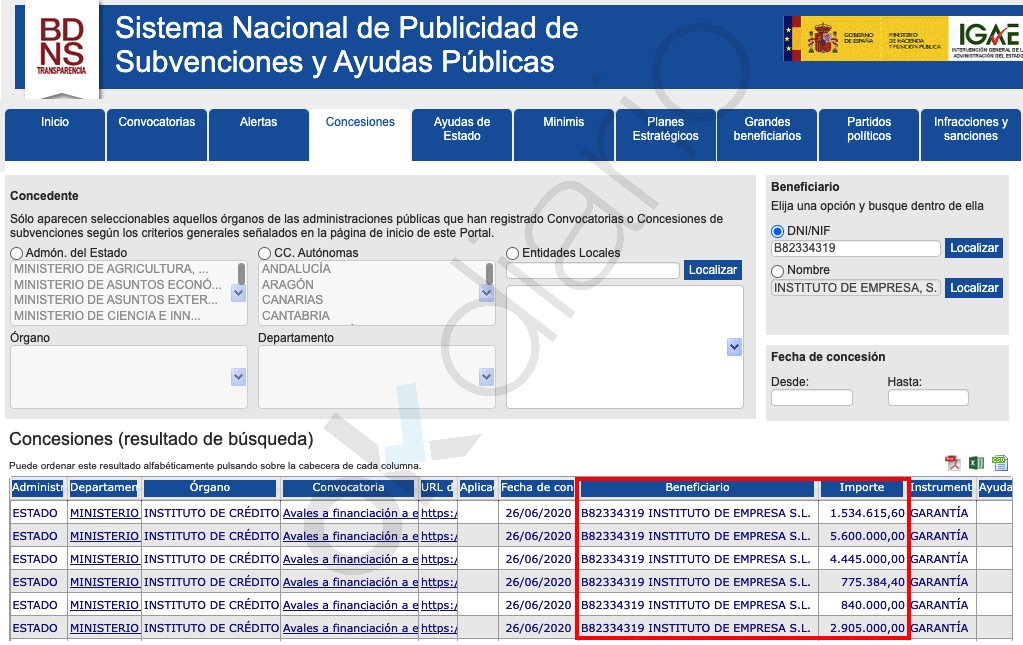
Task: Open the Convocatorias tab
Action: (157, 134)
